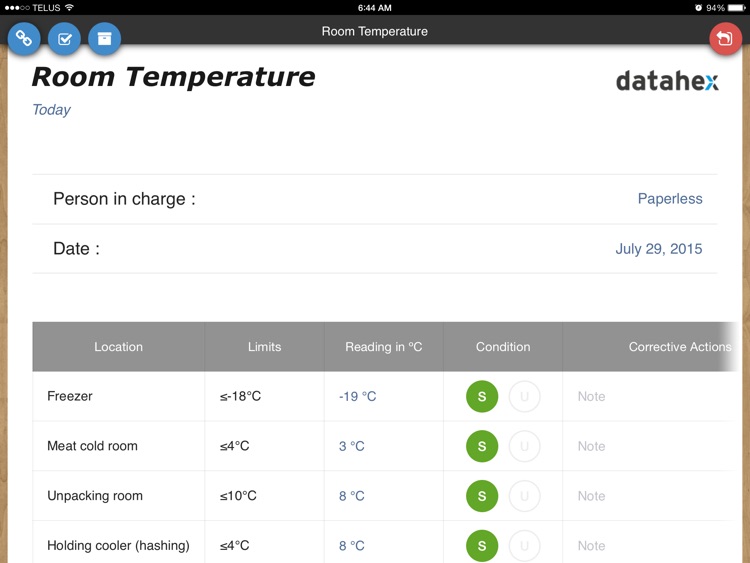
Task: Select the Unpacking room location cell
Action: 118,496
